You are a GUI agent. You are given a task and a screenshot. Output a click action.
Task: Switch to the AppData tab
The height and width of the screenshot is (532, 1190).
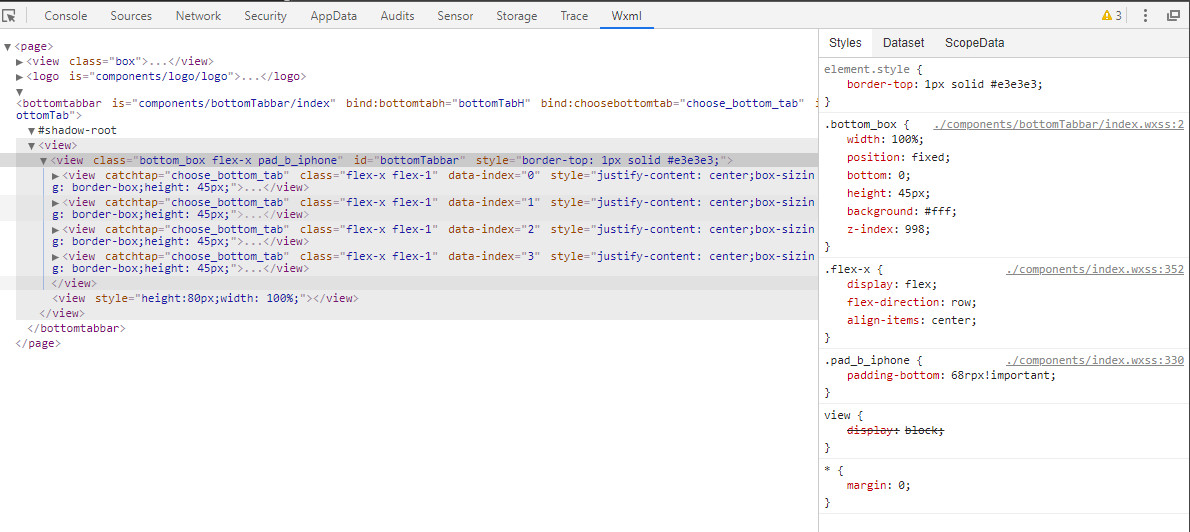coord(334,16)
